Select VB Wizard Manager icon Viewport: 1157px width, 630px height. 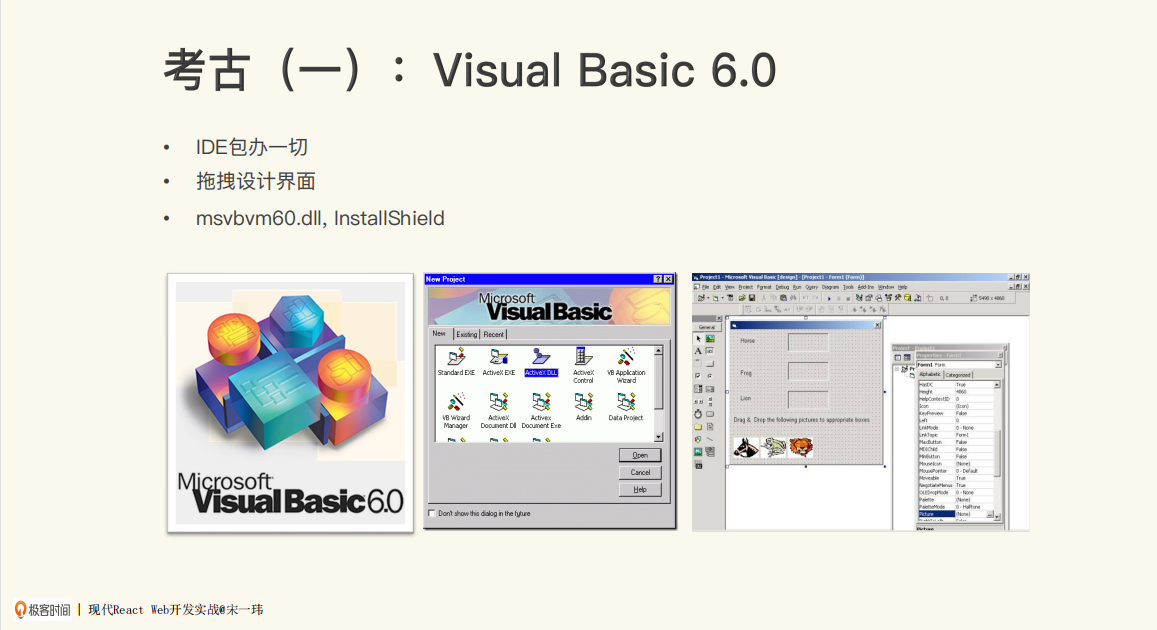click(456, 410)
